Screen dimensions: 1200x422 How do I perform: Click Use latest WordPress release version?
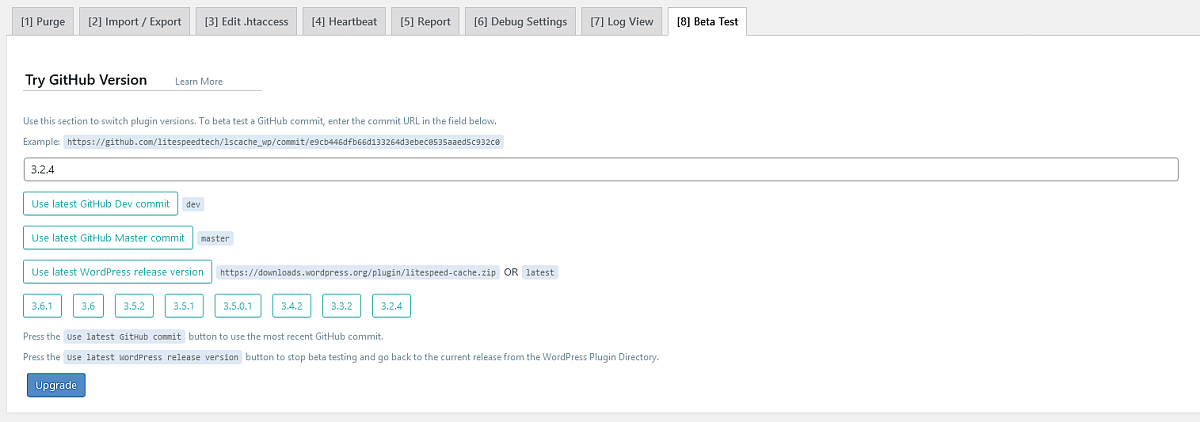(x=117, y=272)
